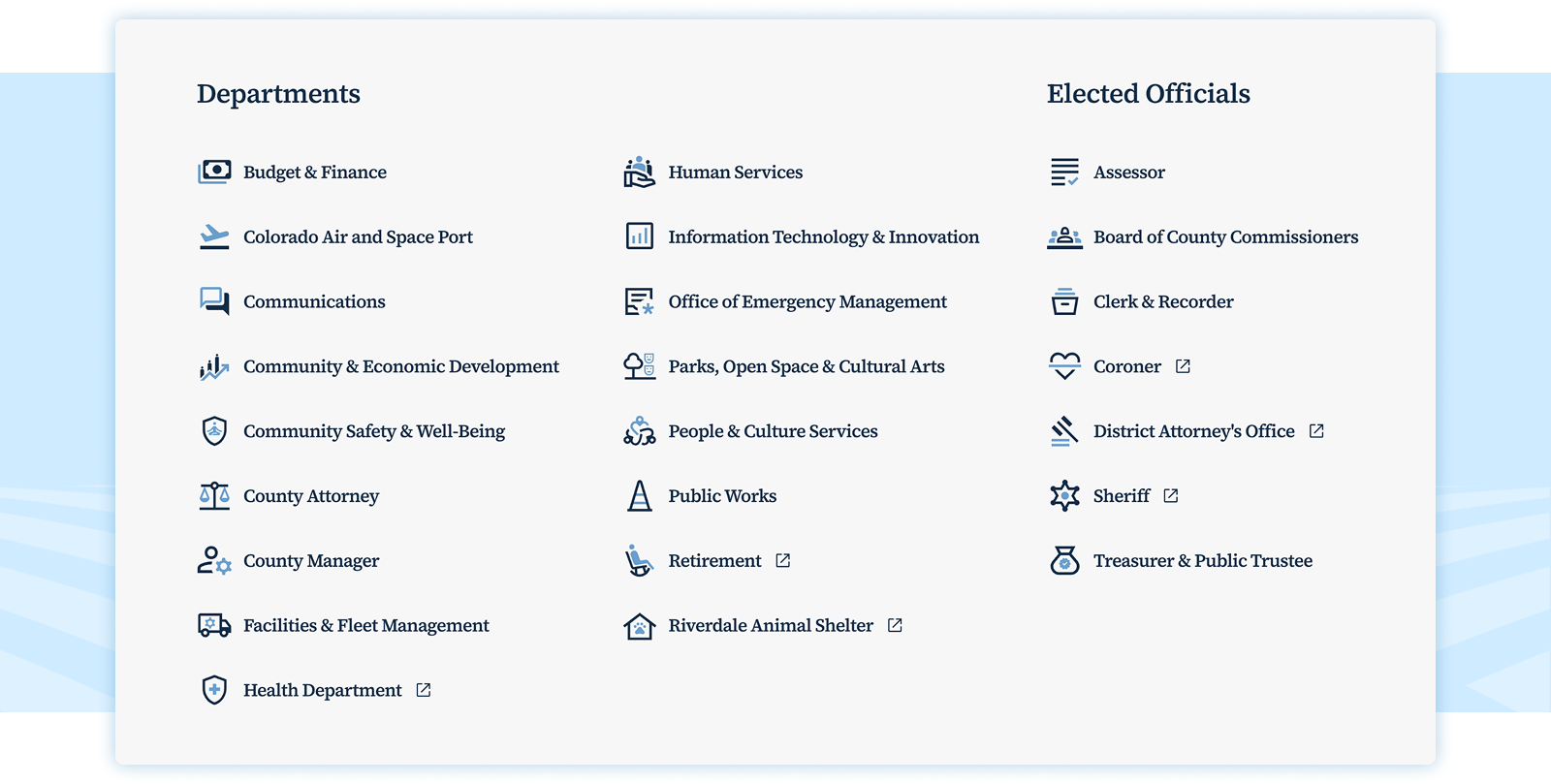Click the airplane icon for Colorado Air and Space Port
The height and width of the screenshot is (784, 1551).
pyautogui.click(x=214, y=237)
